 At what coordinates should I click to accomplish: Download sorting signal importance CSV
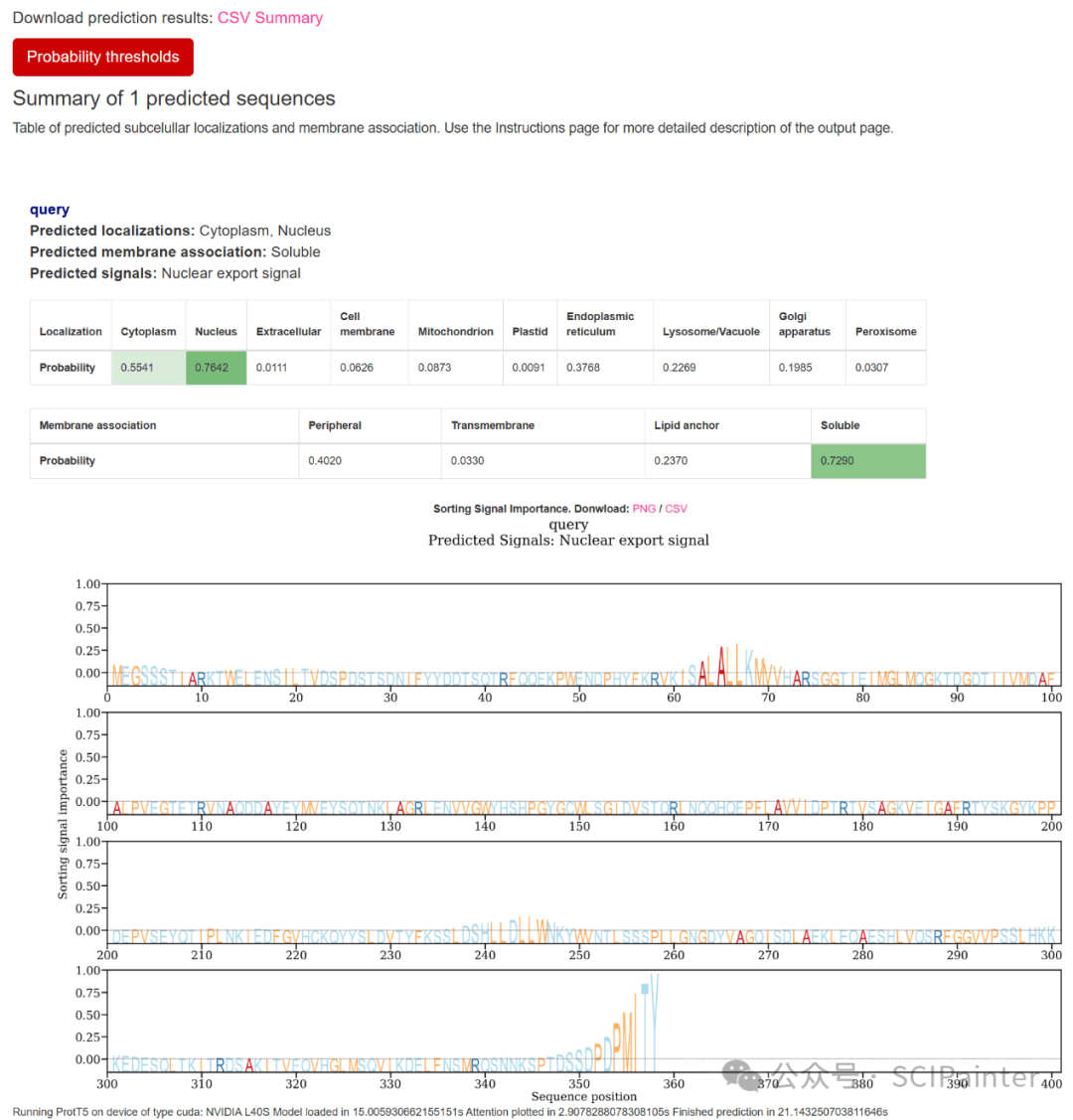676,509
